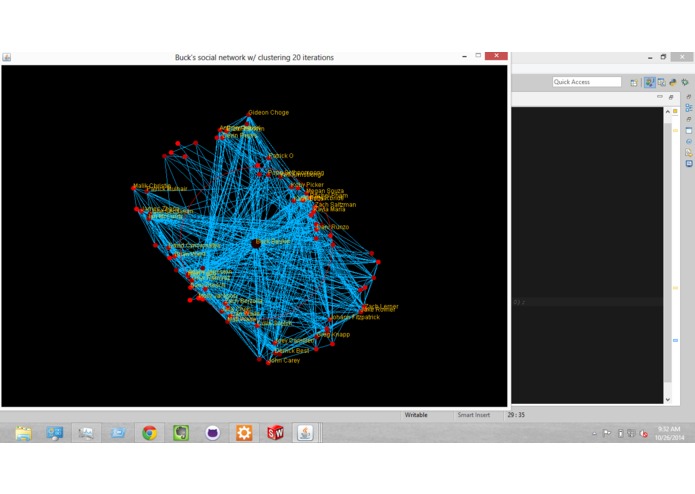The image size is (695, 494).
Task: Click the Zach Saltzman node label
Action: (x=335, y=205)
